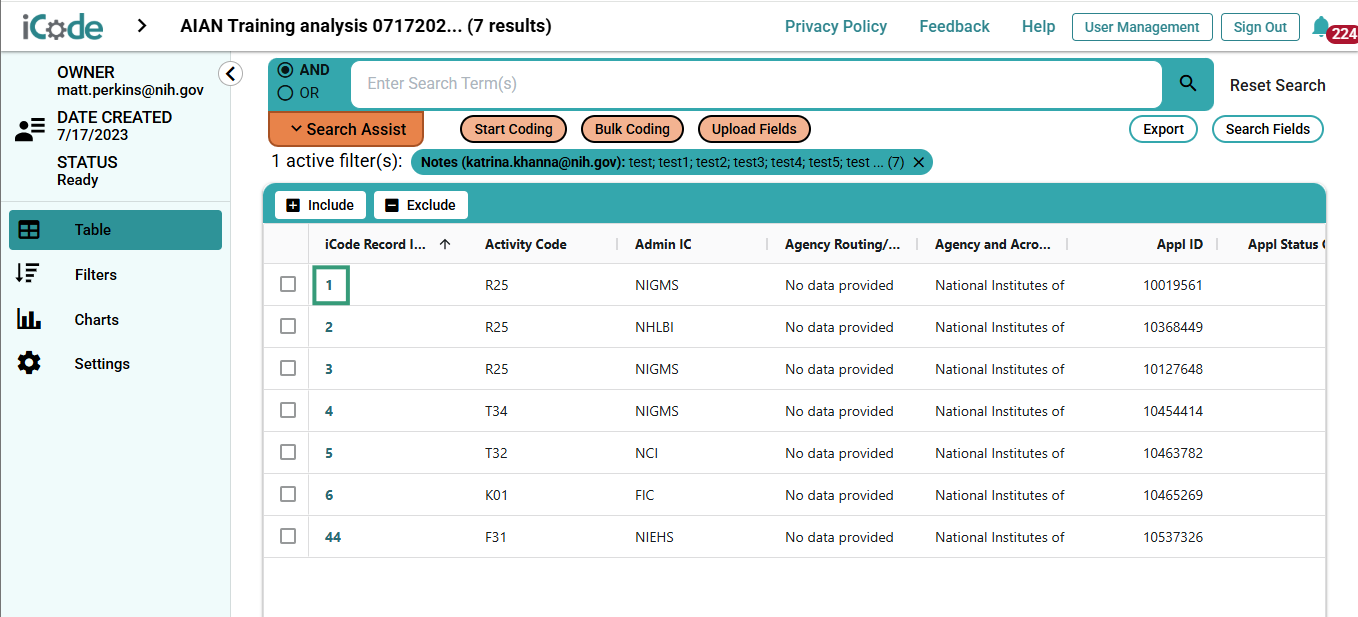The width and height of the screenshot is (1358, 617).
Task: Open the Privacy Policy link
Action: (x=836, y=27)
